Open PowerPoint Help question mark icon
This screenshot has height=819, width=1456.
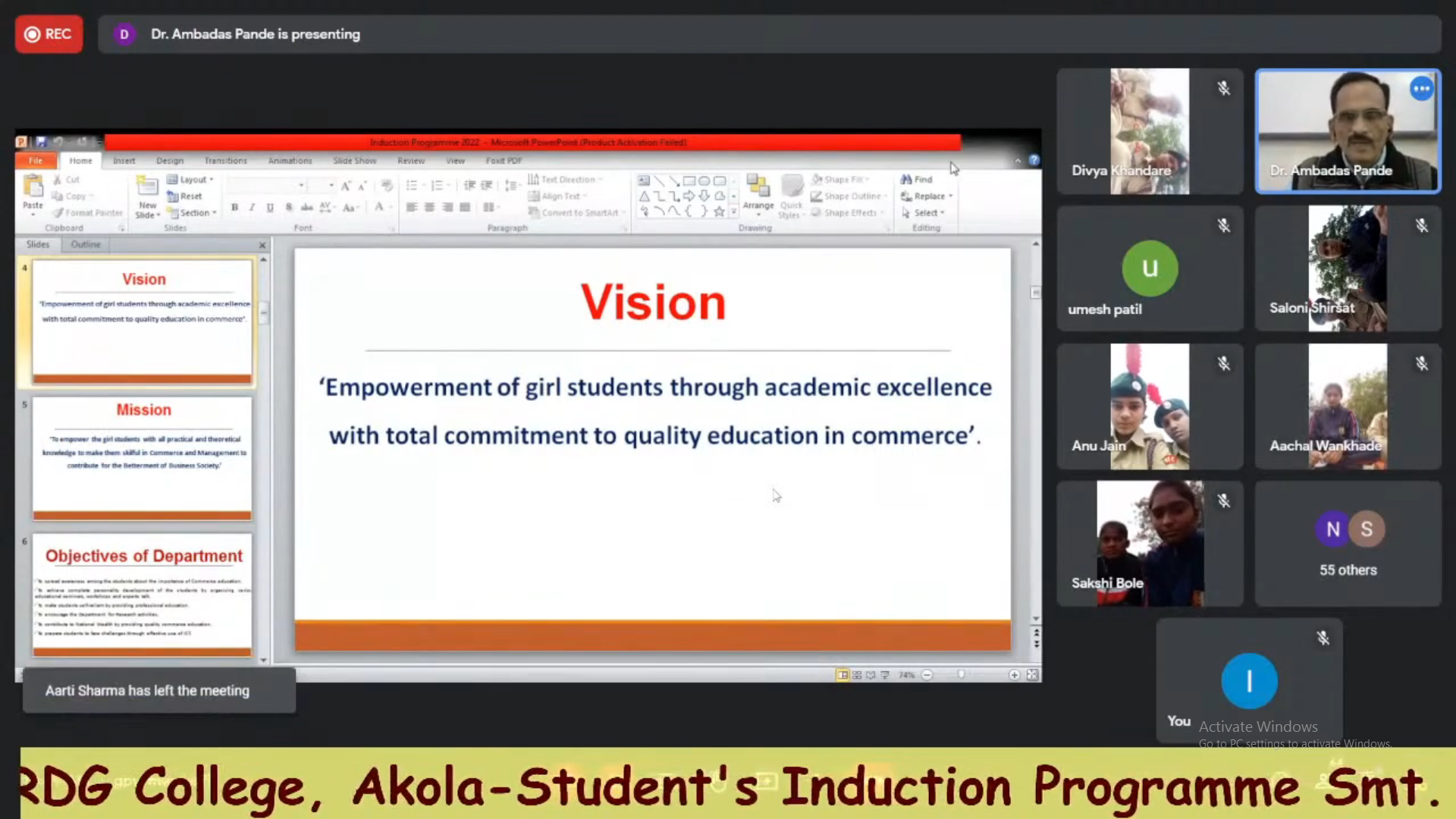click(x=1034, y=160)
